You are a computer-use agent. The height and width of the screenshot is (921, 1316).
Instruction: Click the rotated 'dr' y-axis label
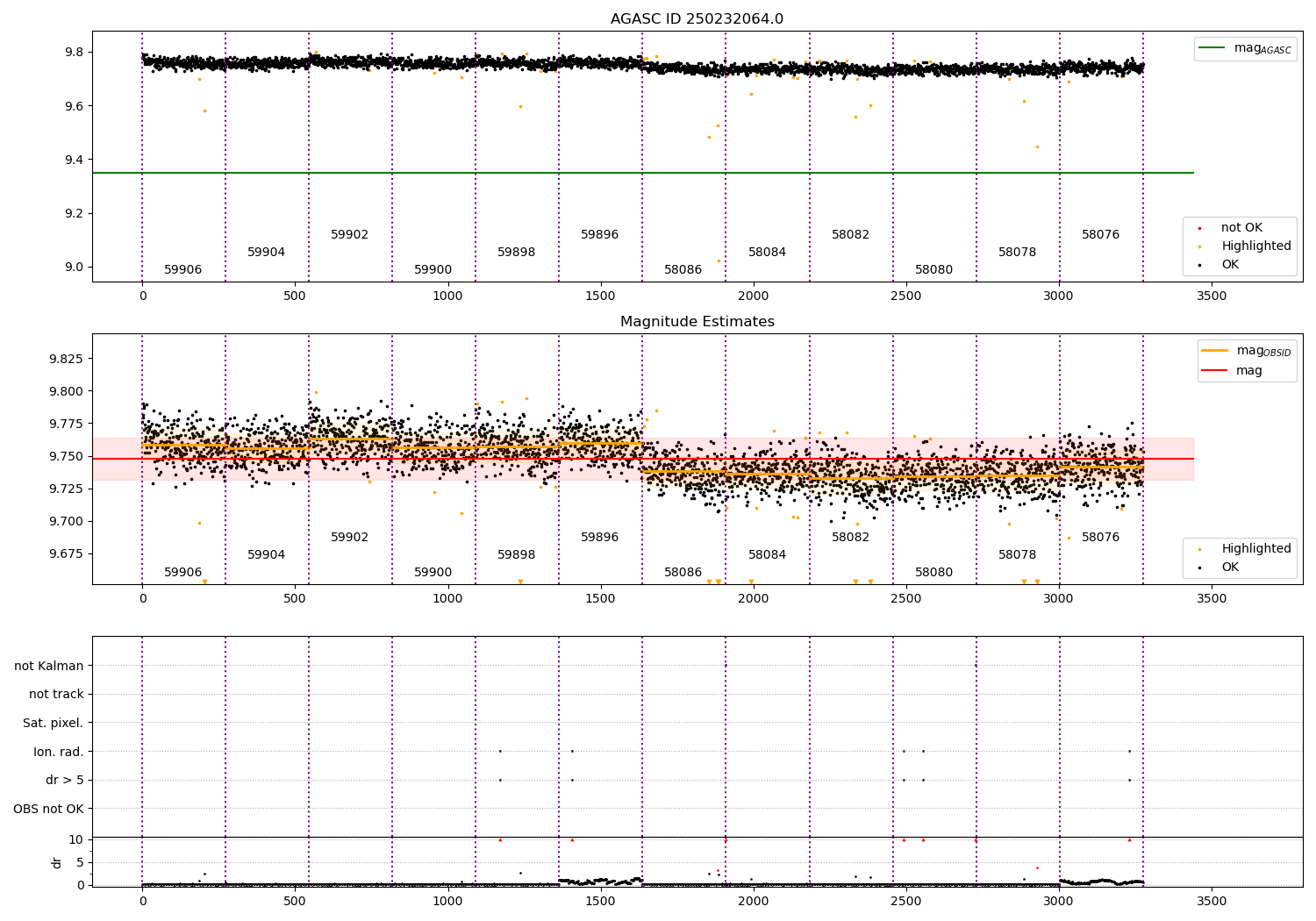coord(57,862)
